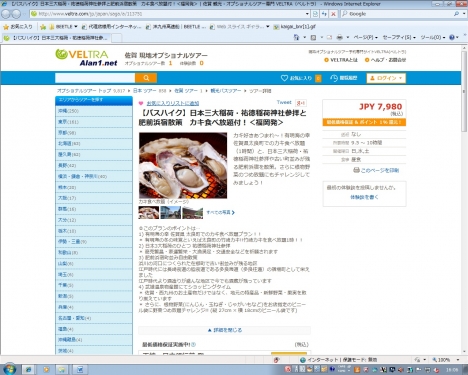Screen dimensions: 468x375
Task: Open the clock-icon 閲覧履歴 browsing history
Action: 344,78
